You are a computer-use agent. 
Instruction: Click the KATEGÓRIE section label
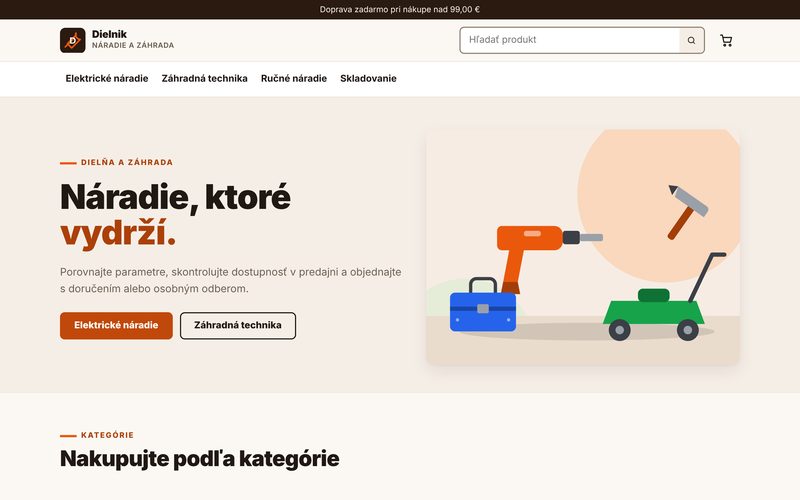click(x=108, y=435)
